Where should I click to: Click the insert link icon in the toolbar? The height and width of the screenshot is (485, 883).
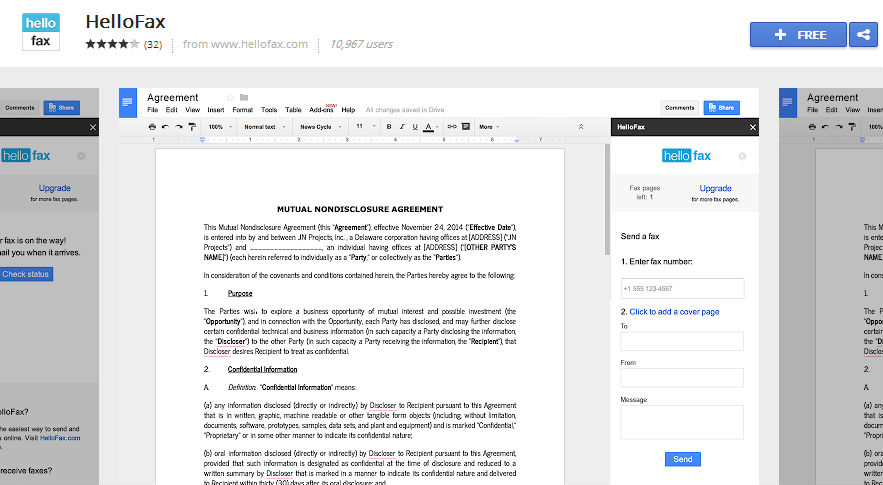coord(452,127)
